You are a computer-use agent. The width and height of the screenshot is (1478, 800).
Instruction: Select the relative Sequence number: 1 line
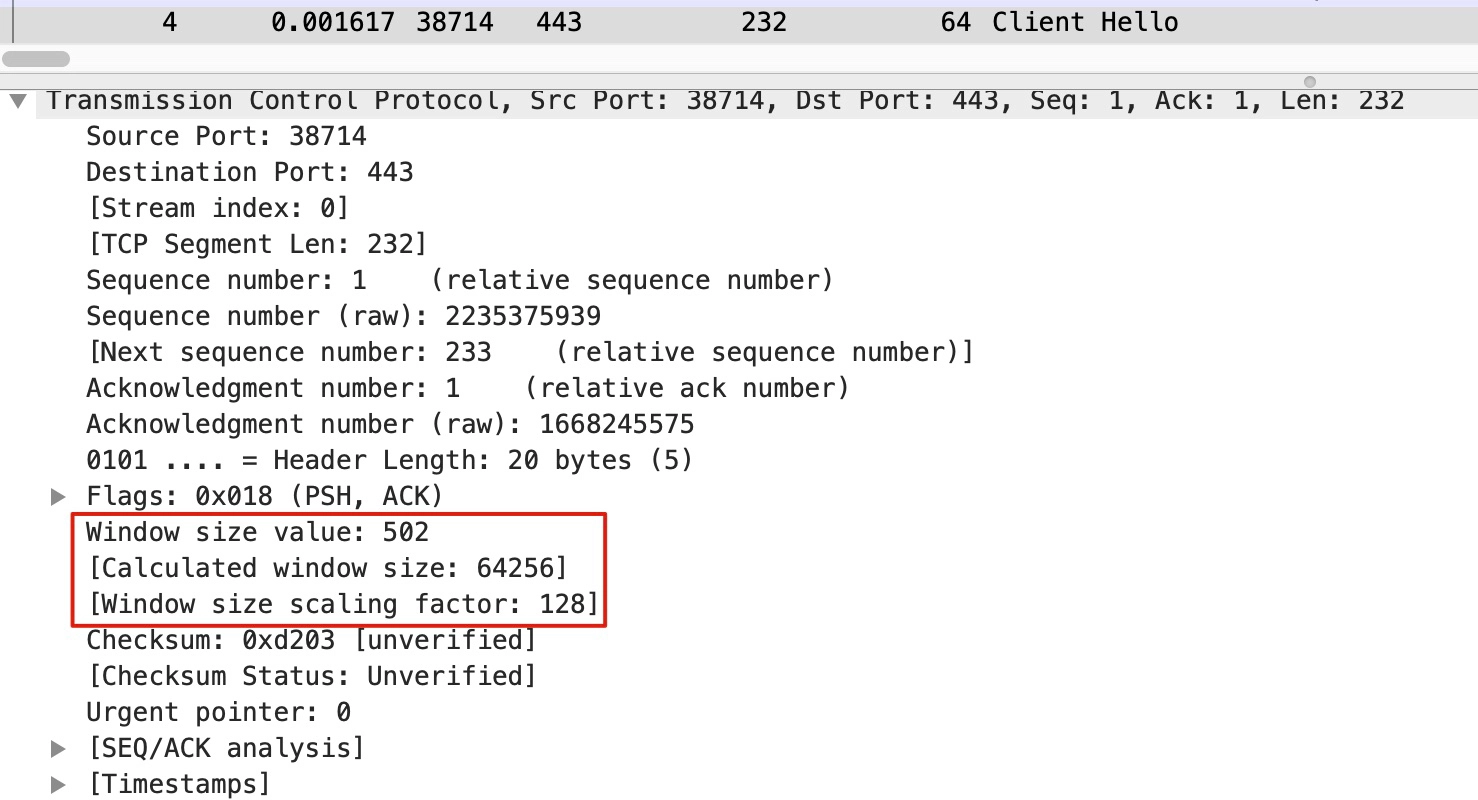460,280
